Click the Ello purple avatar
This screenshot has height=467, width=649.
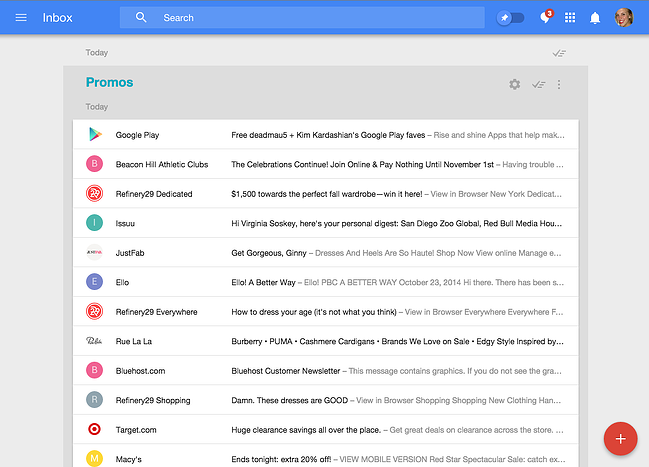[94, 282]
